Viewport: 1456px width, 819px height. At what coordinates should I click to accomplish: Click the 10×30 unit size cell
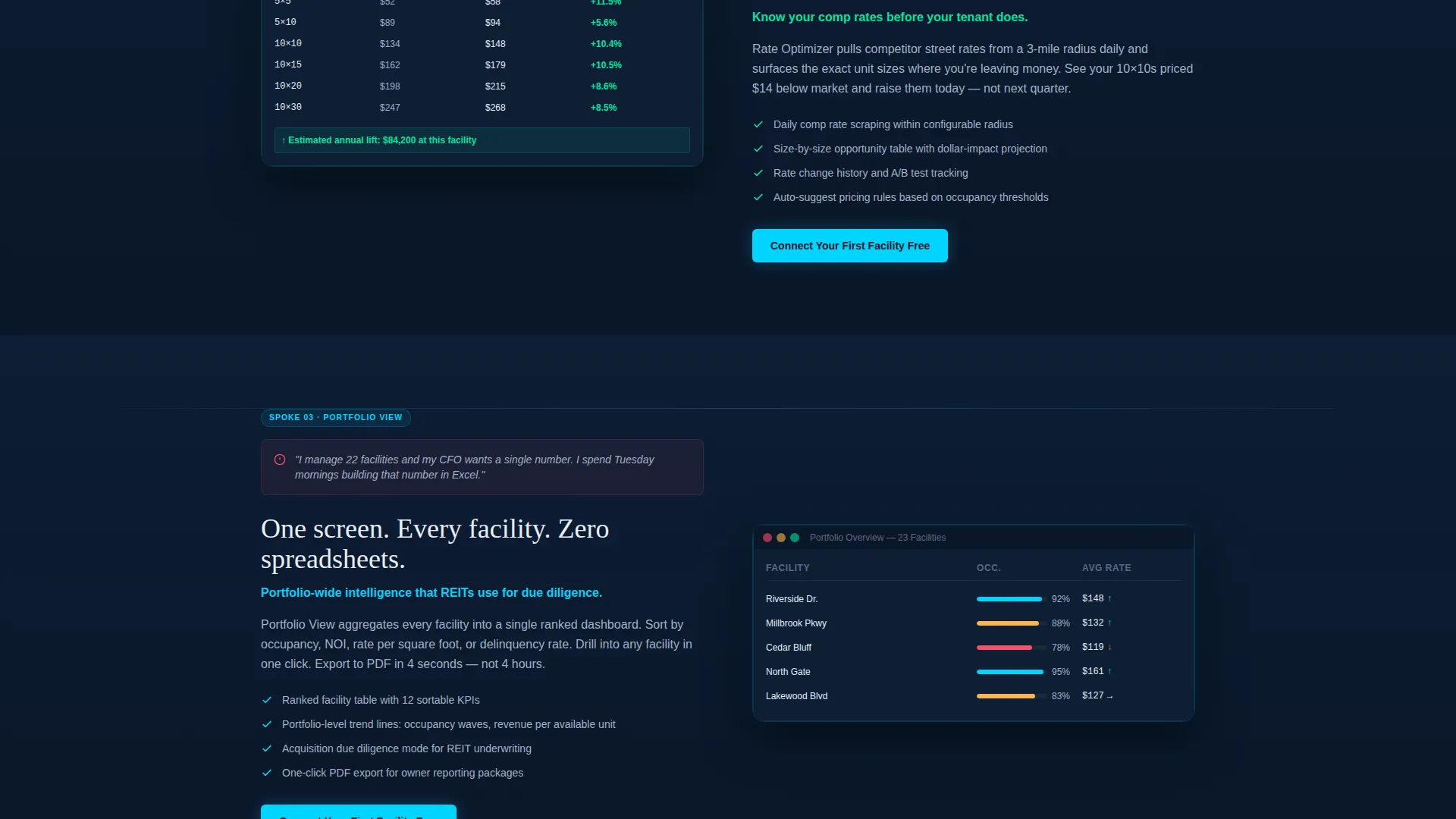[x=288, y=108]
